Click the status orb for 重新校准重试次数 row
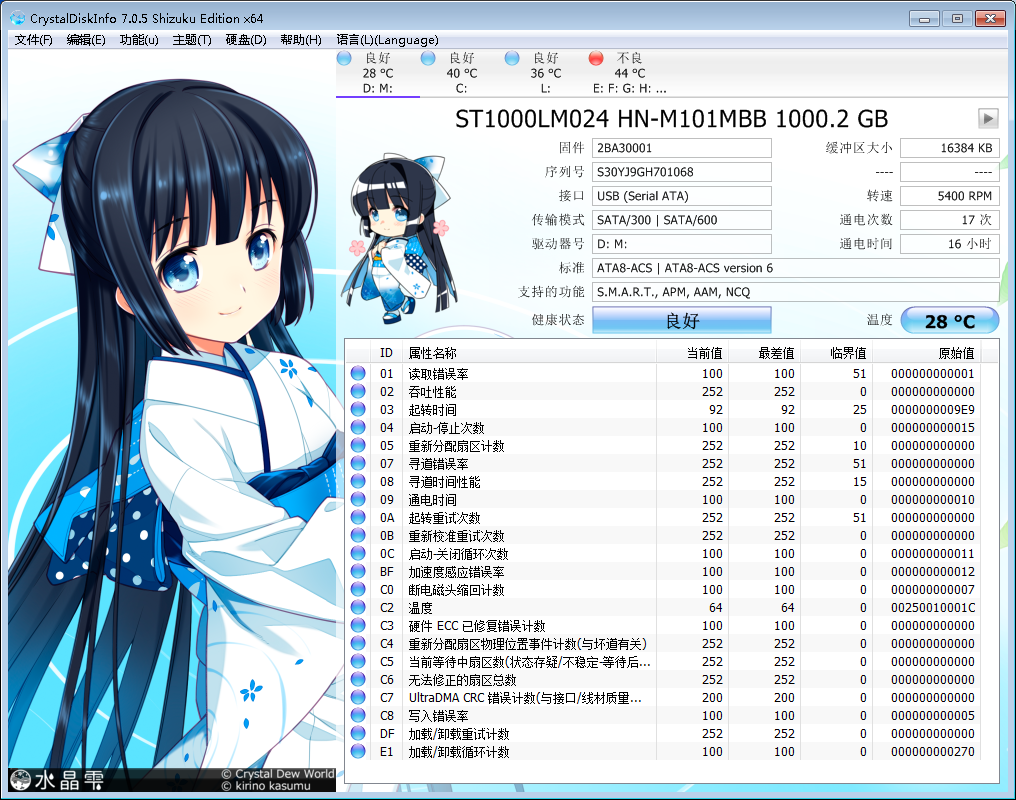Screen dimensions: 1016x800 (358, 535)
